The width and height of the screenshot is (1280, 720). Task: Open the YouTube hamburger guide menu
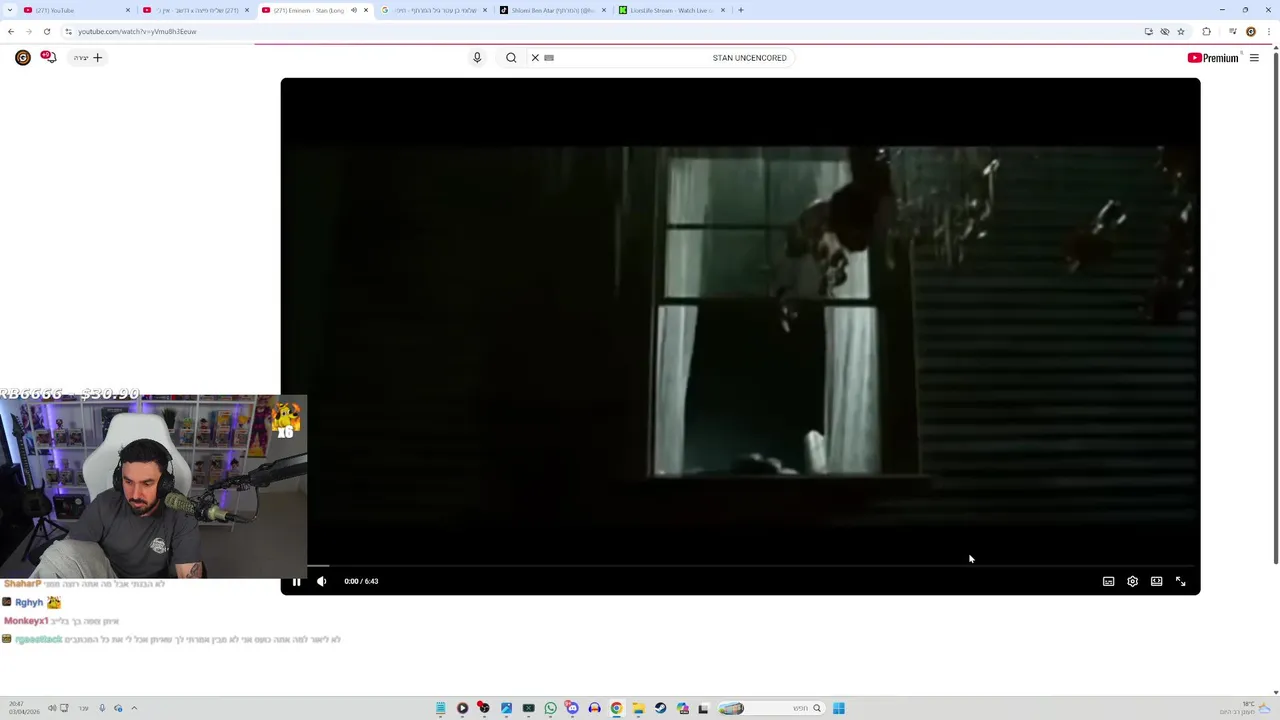(1254, 58)
